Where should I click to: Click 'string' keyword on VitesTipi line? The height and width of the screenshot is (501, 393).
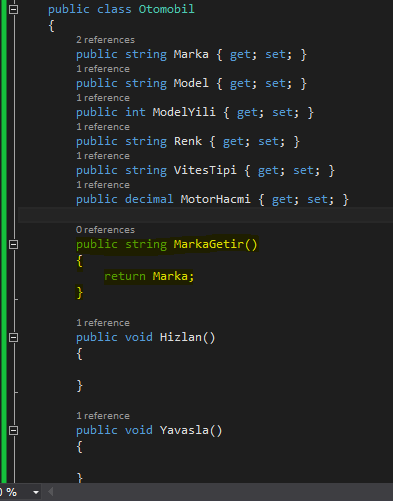[x=146, y=170]
